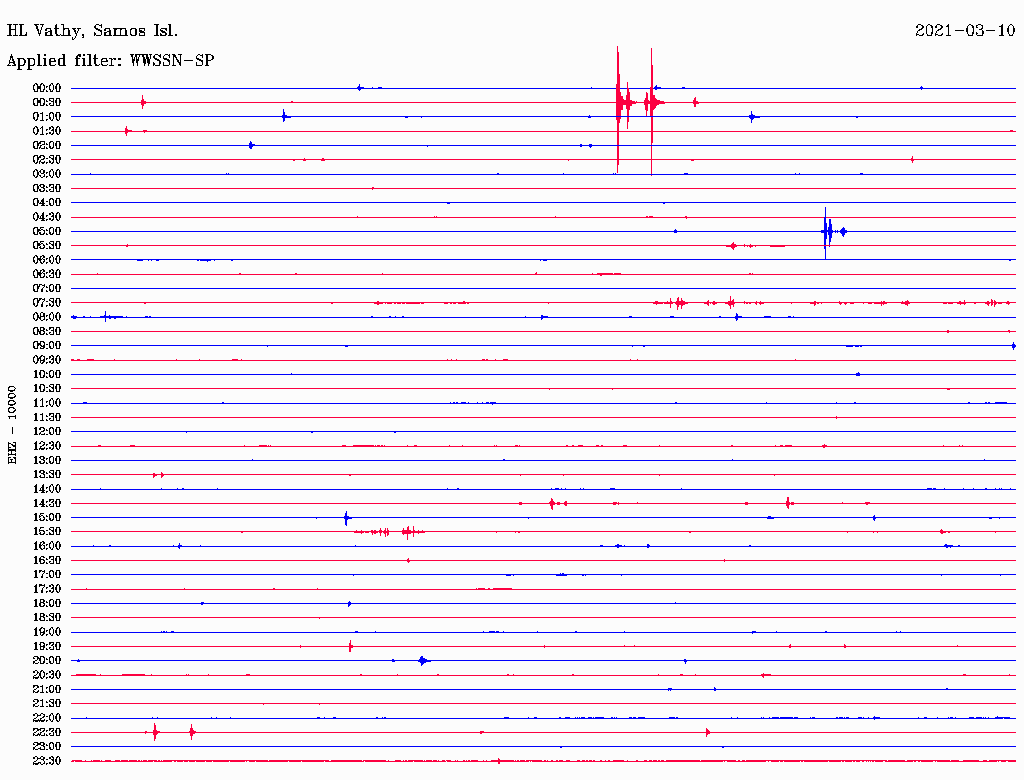This screenshot has height=780, width=1024.
Task: Select the 06:00 time label
Action: 47,260
